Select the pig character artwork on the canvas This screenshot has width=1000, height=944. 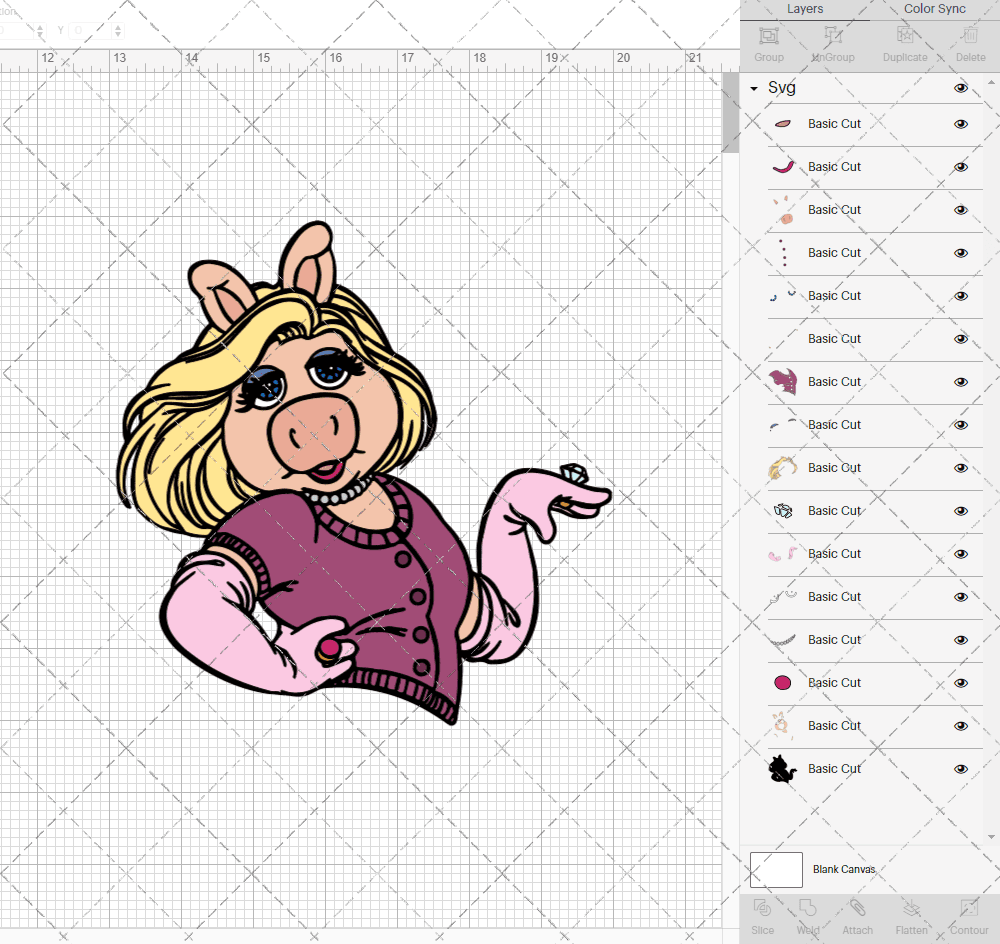pyautogui.click(x=364, y=475)
